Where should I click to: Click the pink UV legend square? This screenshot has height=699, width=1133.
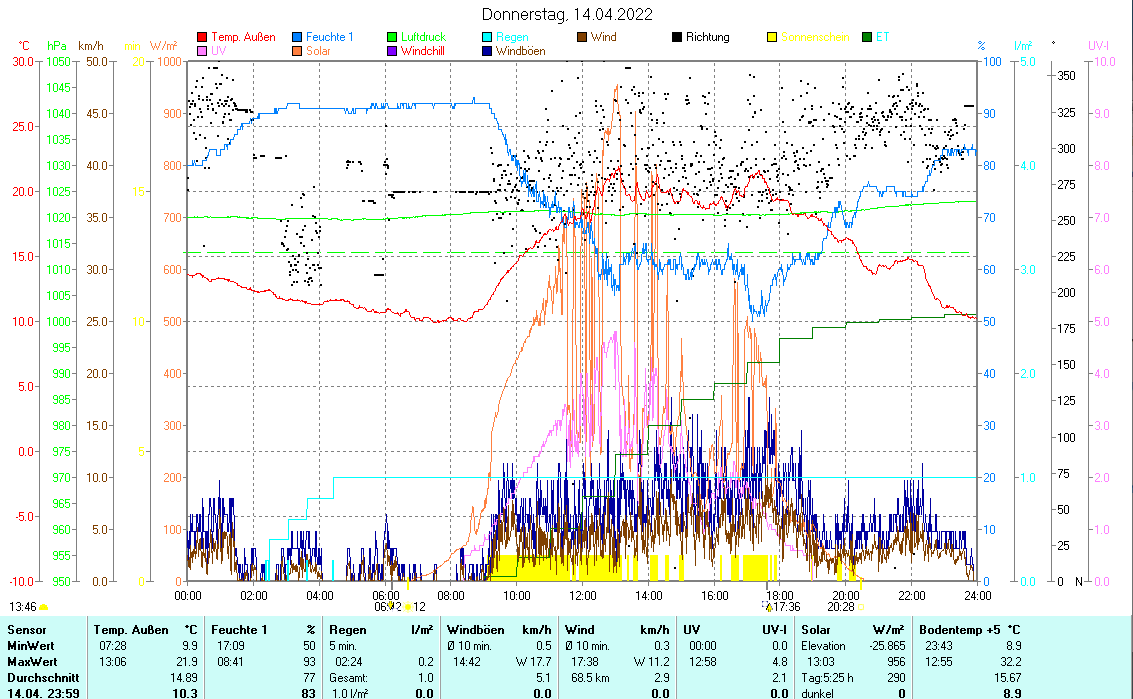203,50
